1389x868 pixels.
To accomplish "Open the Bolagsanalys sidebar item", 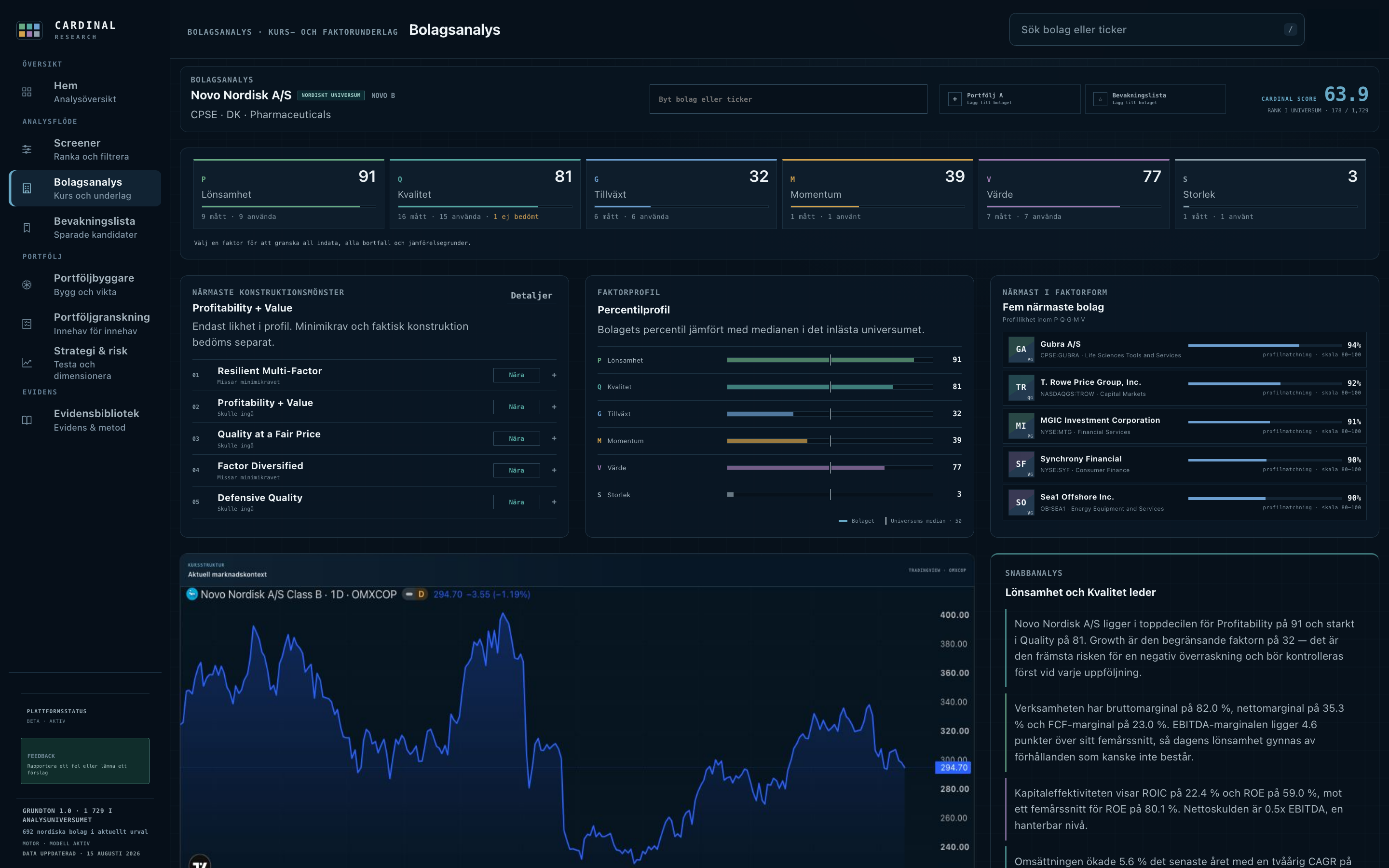I will (85, 188).
